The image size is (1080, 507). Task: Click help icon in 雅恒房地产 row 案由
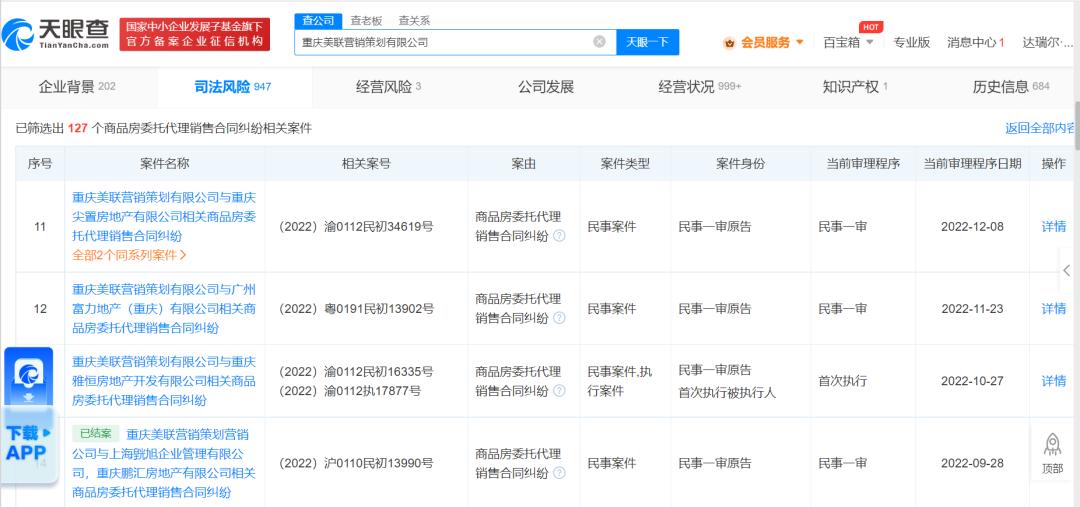(x=559, y=391)
